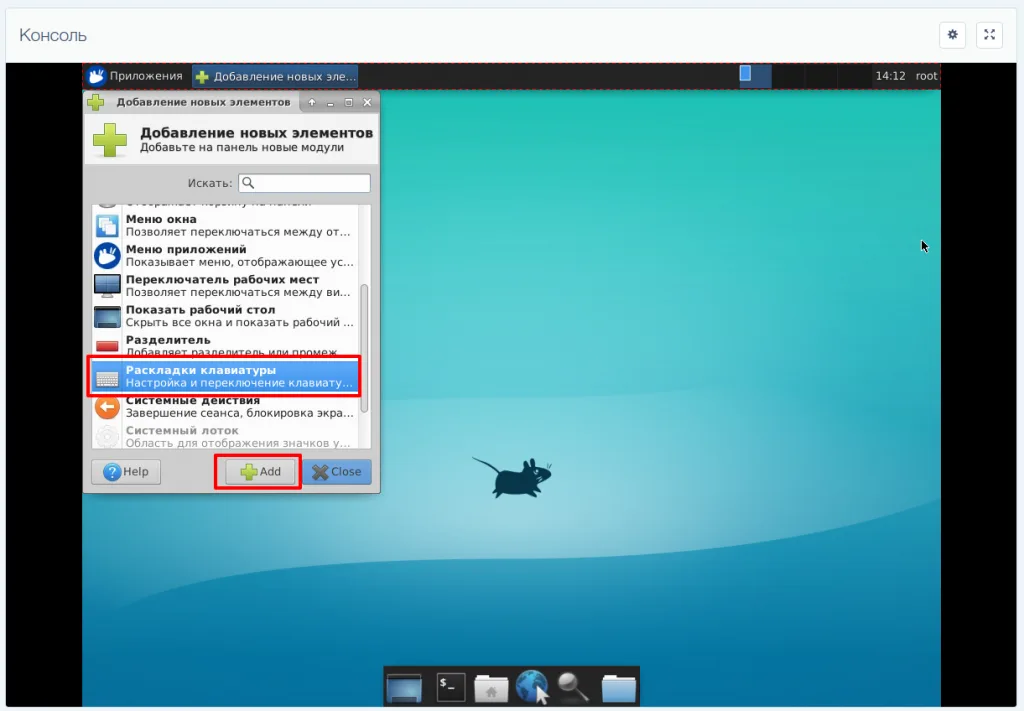
Task: Click the Help button
Action: tap(126, 471)
